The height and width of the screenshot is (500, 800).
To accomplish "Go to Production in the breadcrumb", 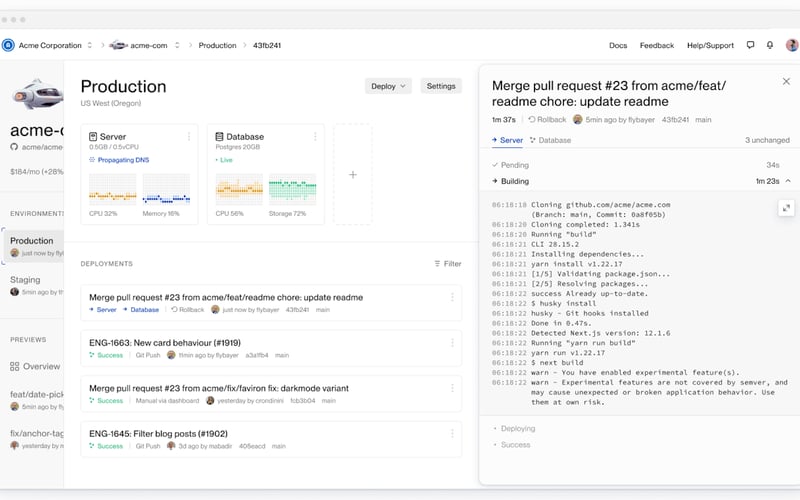I will (x=217, y=45).
